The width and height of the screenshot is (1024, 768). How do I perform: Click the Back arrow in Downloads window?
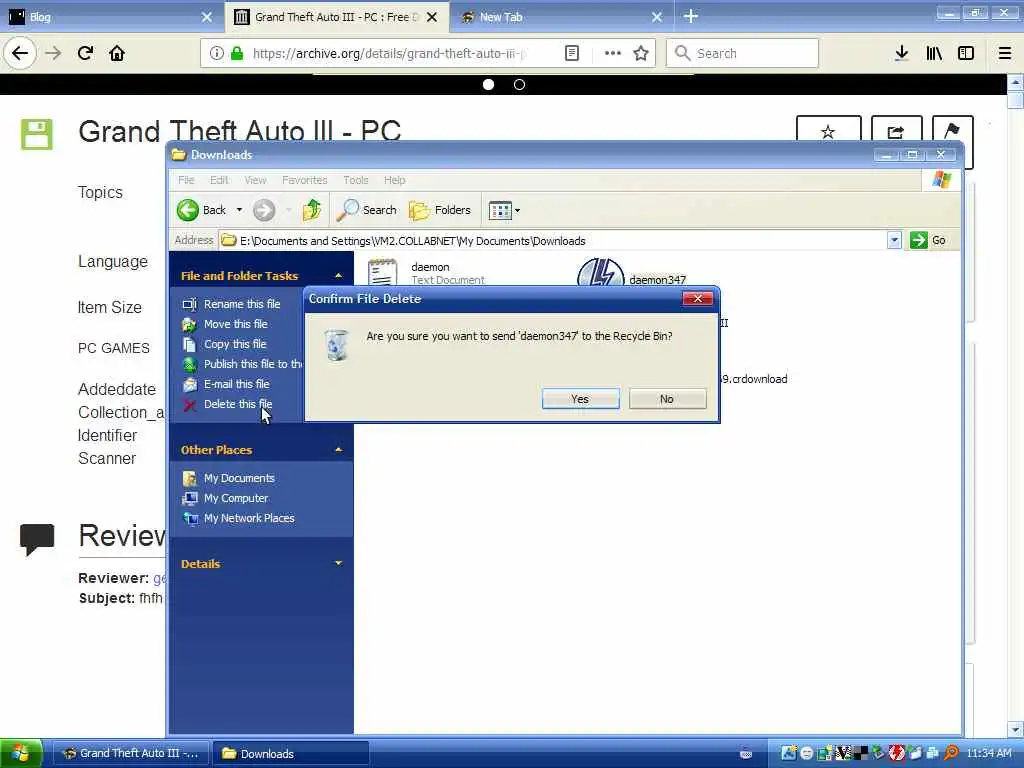pyautogui.click(x=201, y=210)
